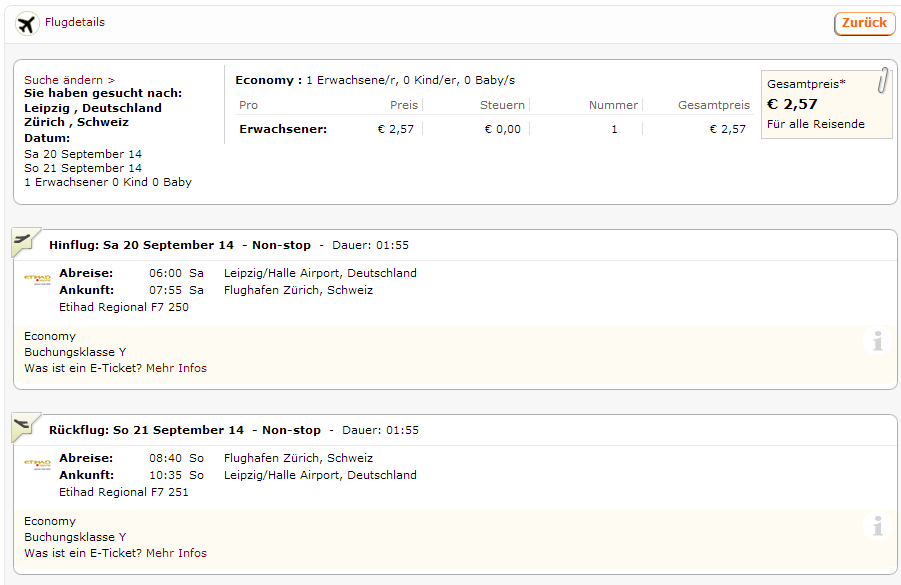Click the Etihad logo in the Rückflug section

point(37,465)
